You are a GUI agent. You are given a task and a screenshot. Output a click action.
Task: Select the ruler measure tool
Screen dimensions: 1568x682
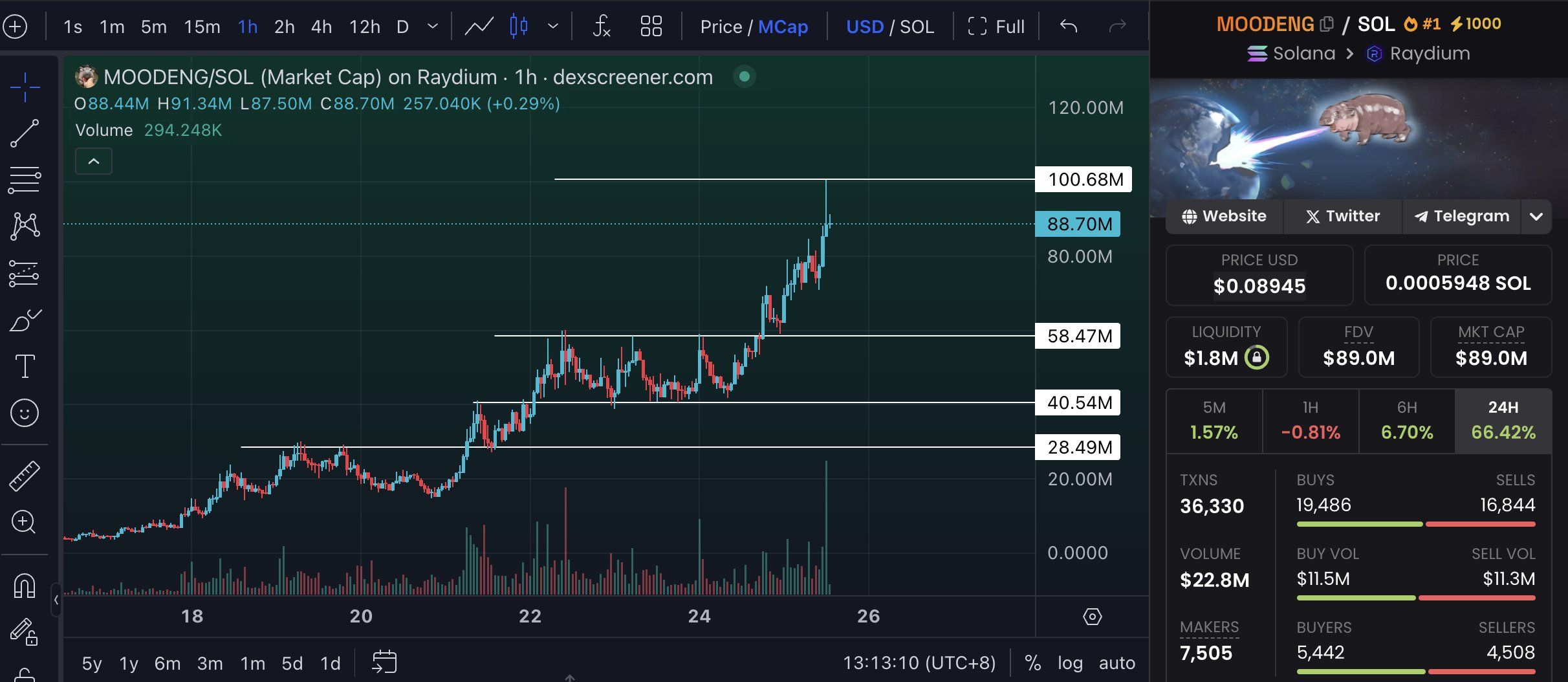tap(25, 476)
